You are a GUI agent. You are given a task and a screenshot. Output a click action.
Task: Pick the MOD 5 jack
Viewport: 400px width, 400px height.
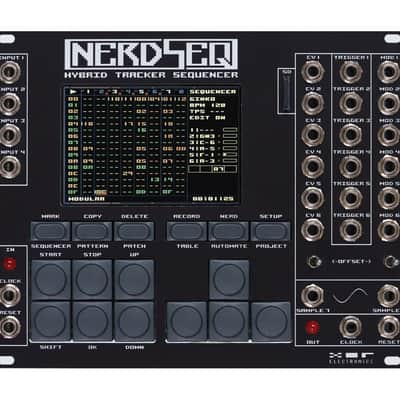(x=389, y=198)
